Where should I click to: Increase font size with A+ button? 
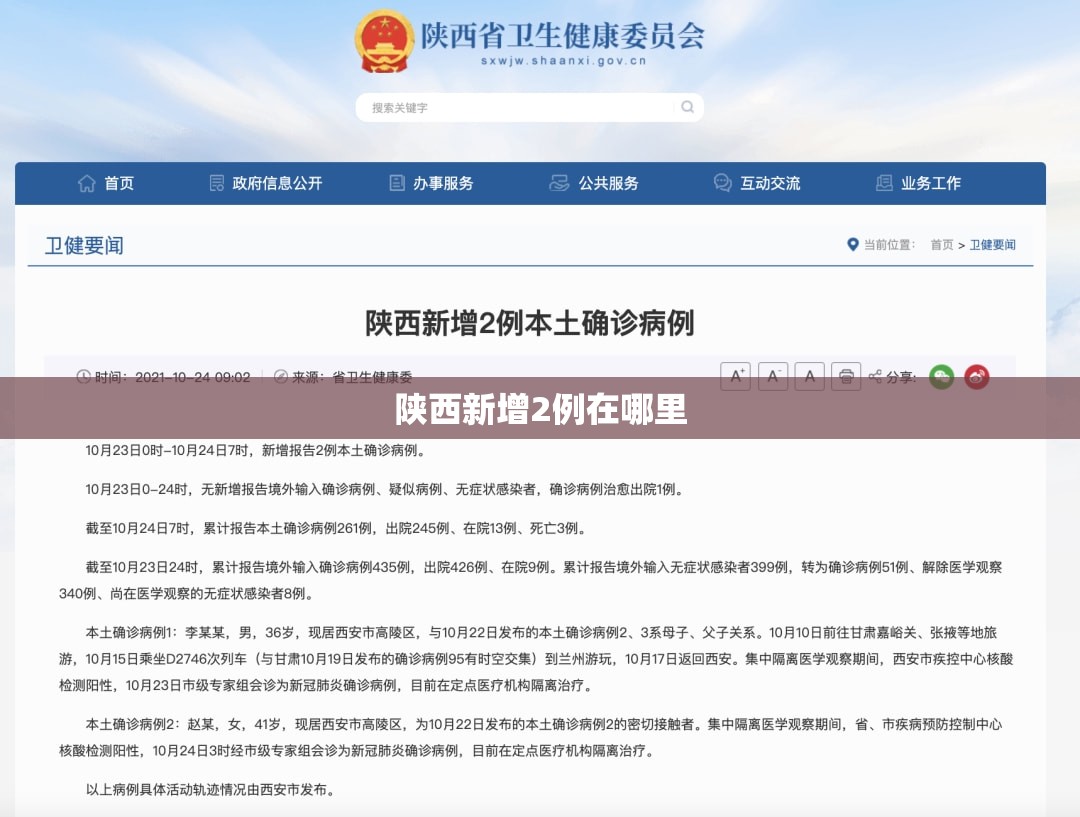tap(736, 376)
